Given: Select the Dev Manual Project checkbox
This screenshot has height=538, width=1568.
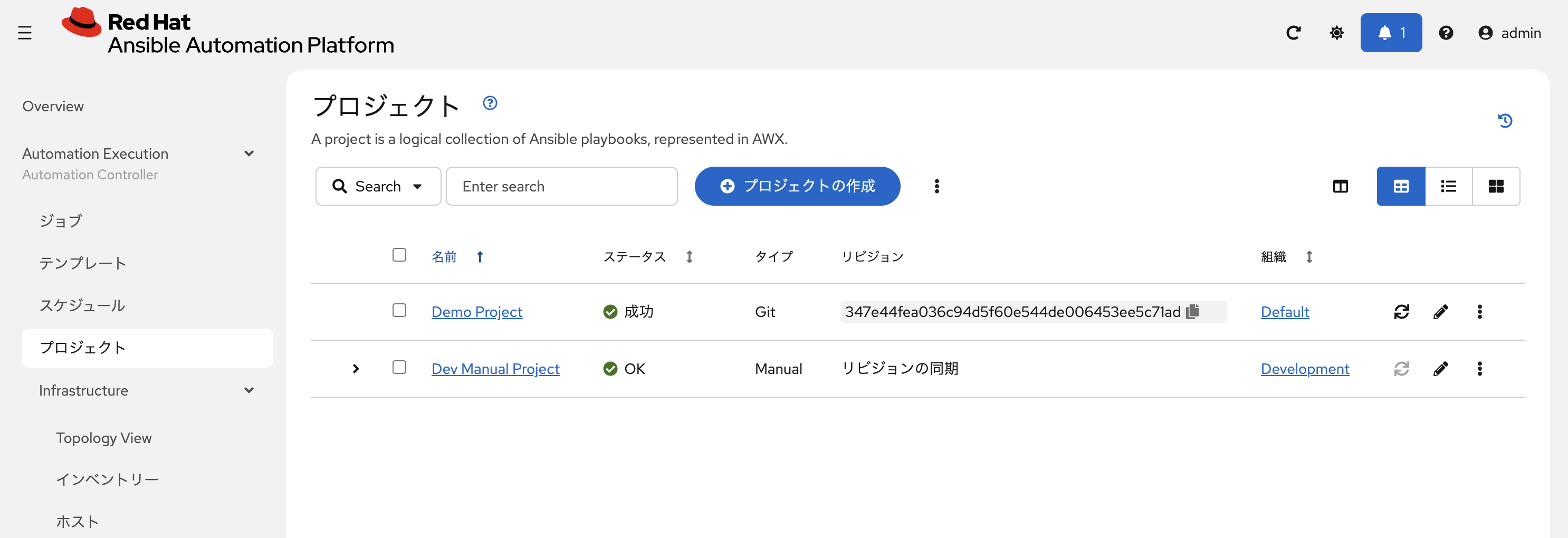Looking at the screenshot, I should tap(399, 368).
